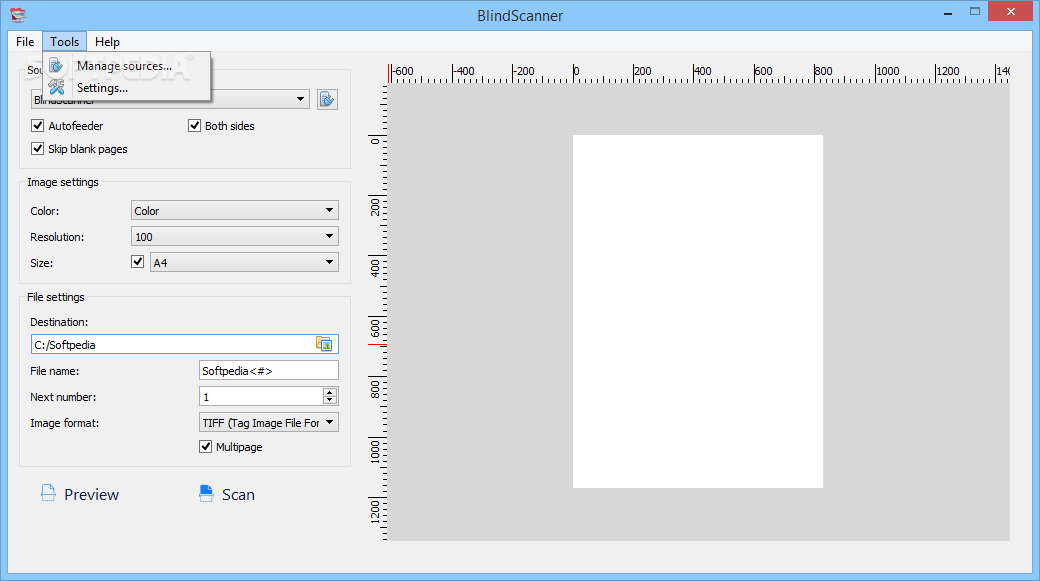
Task: Decrease Next number with down arrow
Action: click(x=330, y=401)
